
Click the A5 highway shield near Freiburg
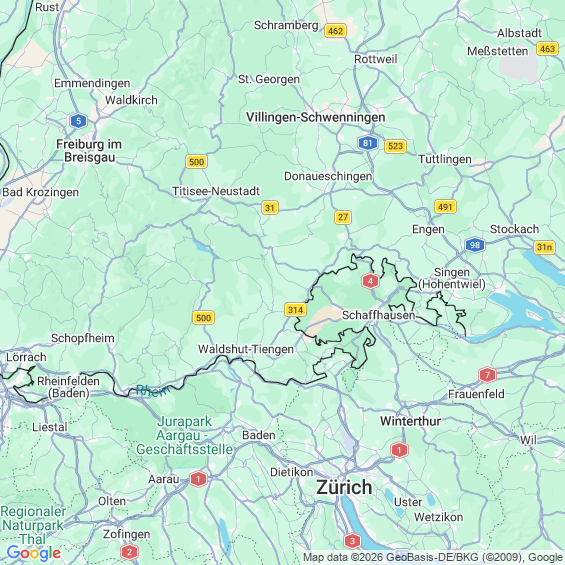pyautogui.click(x=79, y=121)
